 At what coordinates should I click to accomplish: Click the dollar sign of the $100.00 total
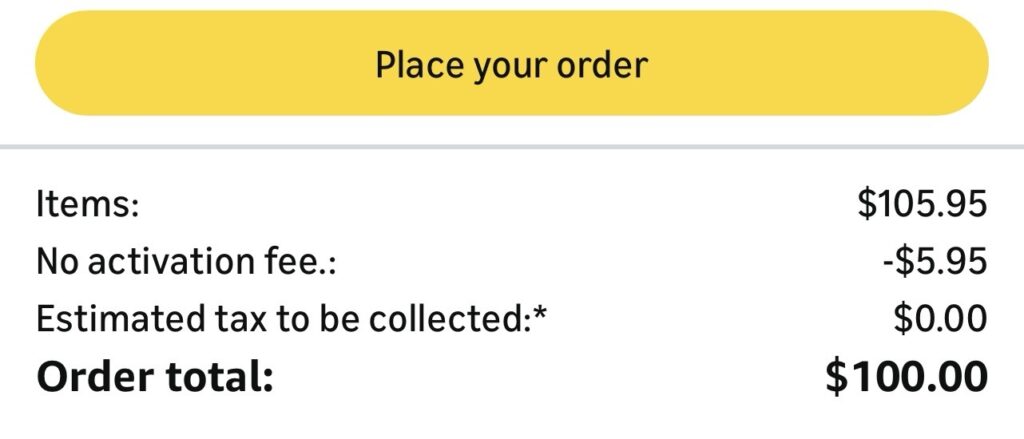coord(836,378)
